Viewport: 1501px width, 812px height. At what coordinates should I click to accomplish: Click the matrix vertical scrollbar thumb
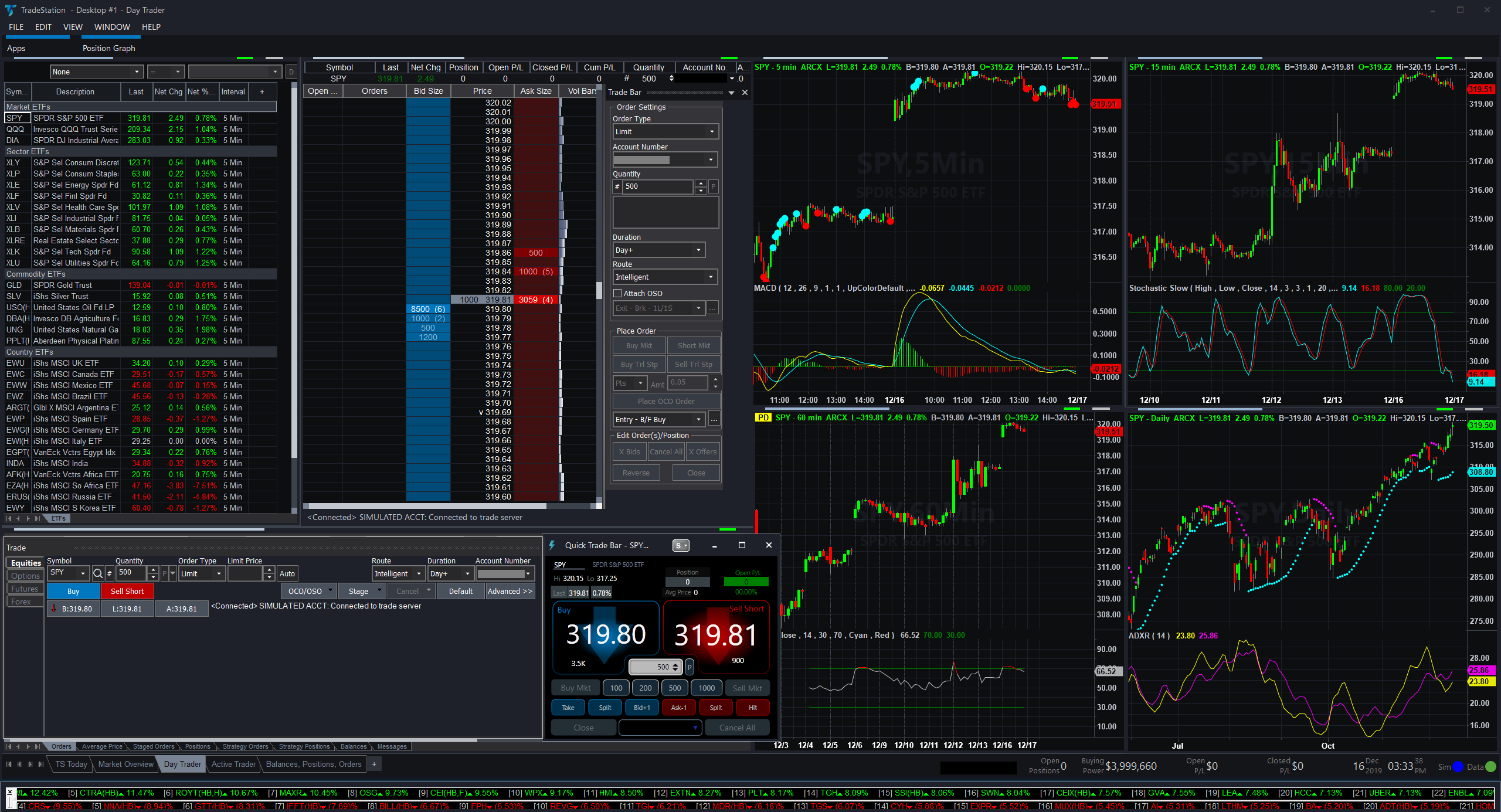tap(599, 290)
